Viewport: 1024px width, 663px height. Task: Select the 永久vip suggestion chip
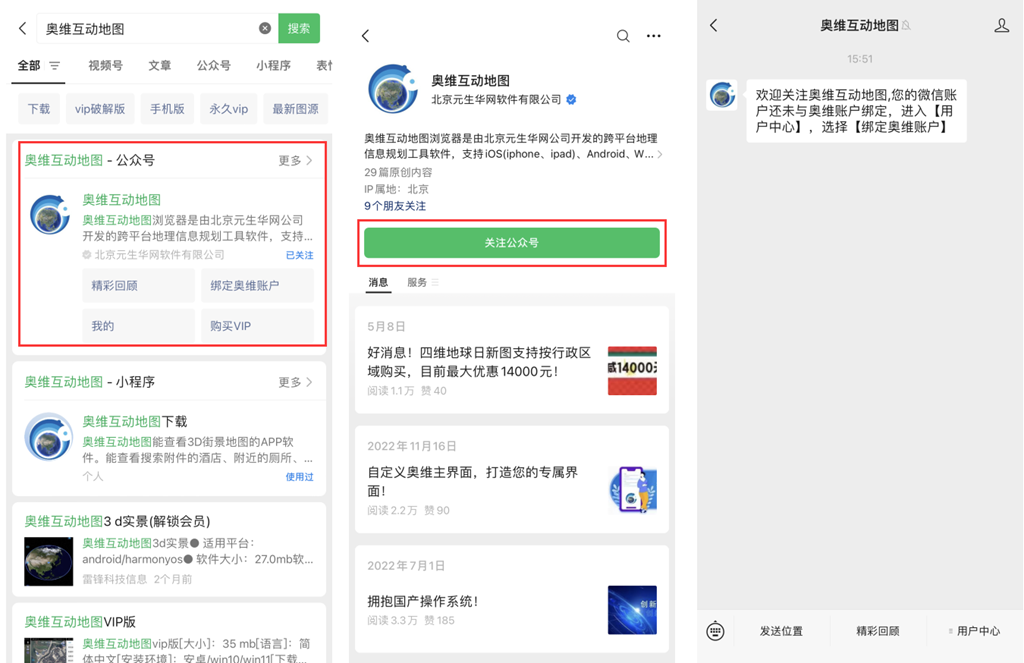click(x=228, y=109)
